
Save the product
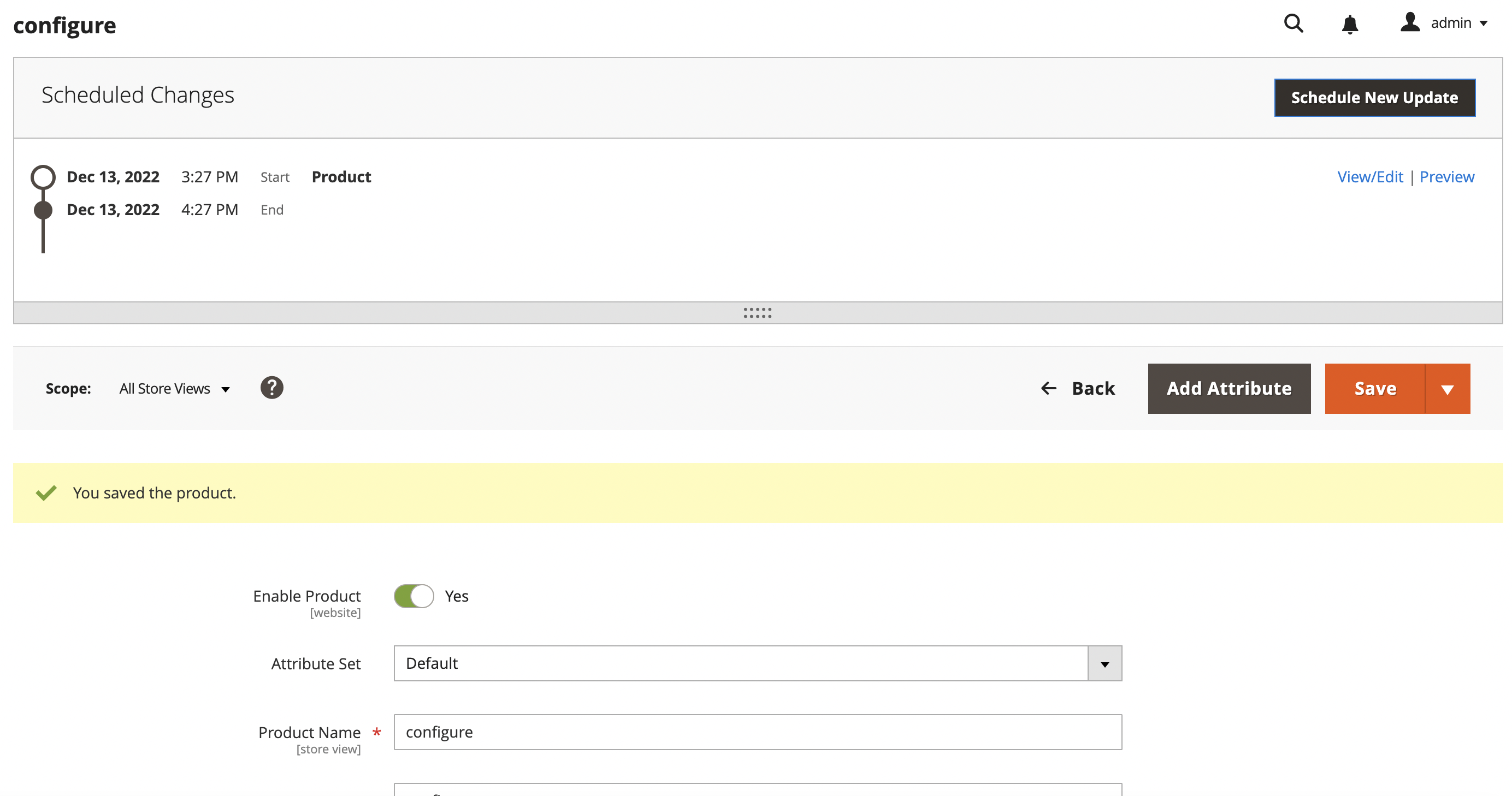point(1375,388)
